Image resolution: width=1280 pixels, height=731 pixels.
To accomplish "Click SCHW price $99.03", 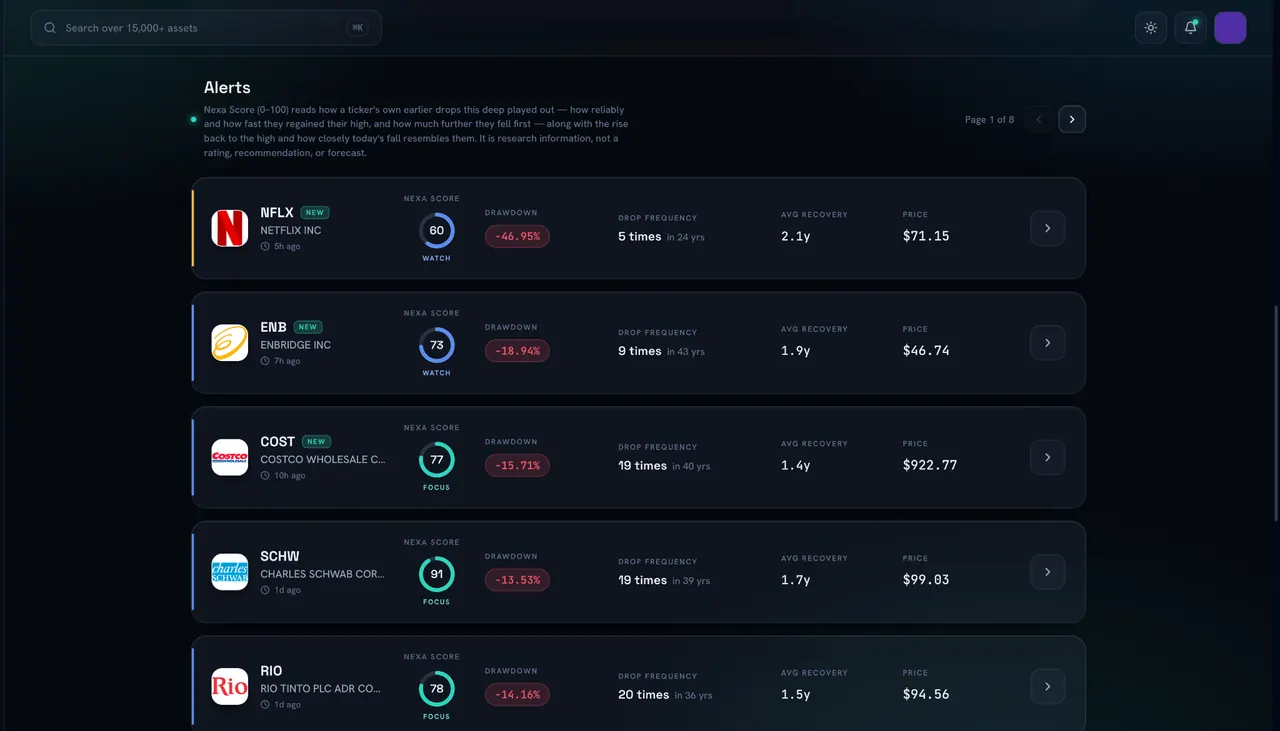I will click(x=926, y=580).
